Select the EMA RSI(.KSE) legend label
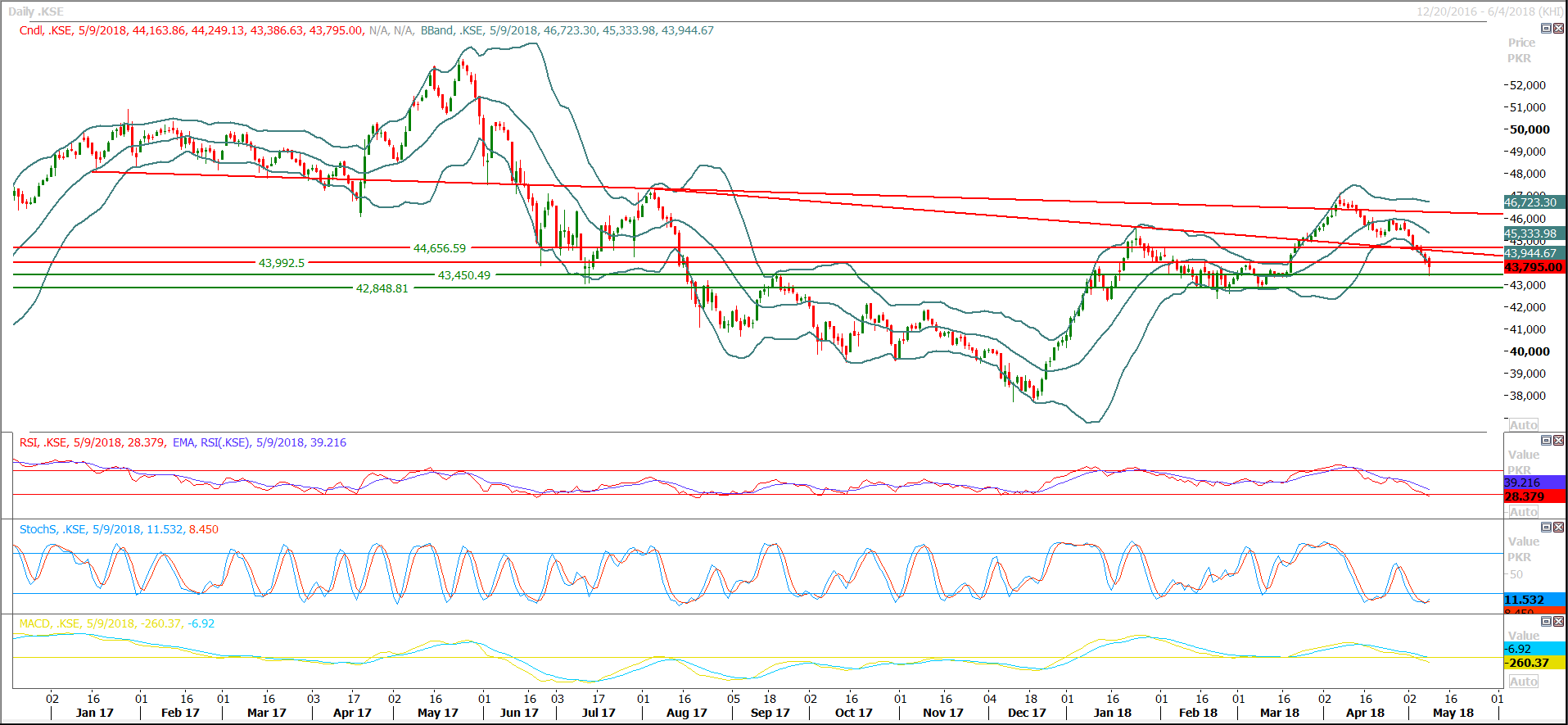 click(260, 442)
